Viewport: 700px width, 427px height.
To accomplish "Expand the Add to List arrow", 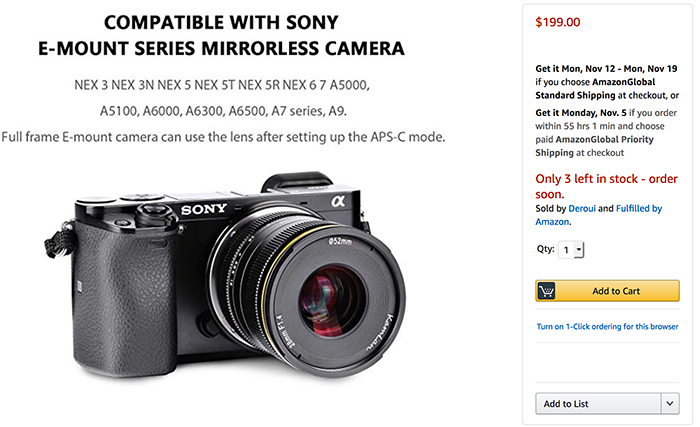I will [670, 403].
